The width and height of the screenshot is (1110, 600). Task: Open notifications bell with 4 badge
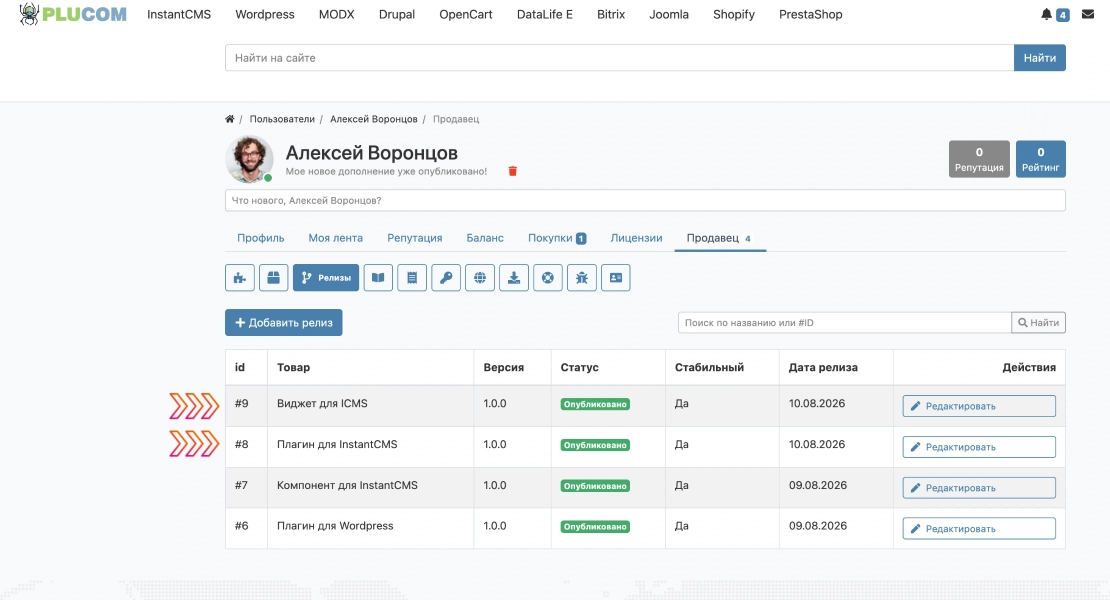[1054, 14]
